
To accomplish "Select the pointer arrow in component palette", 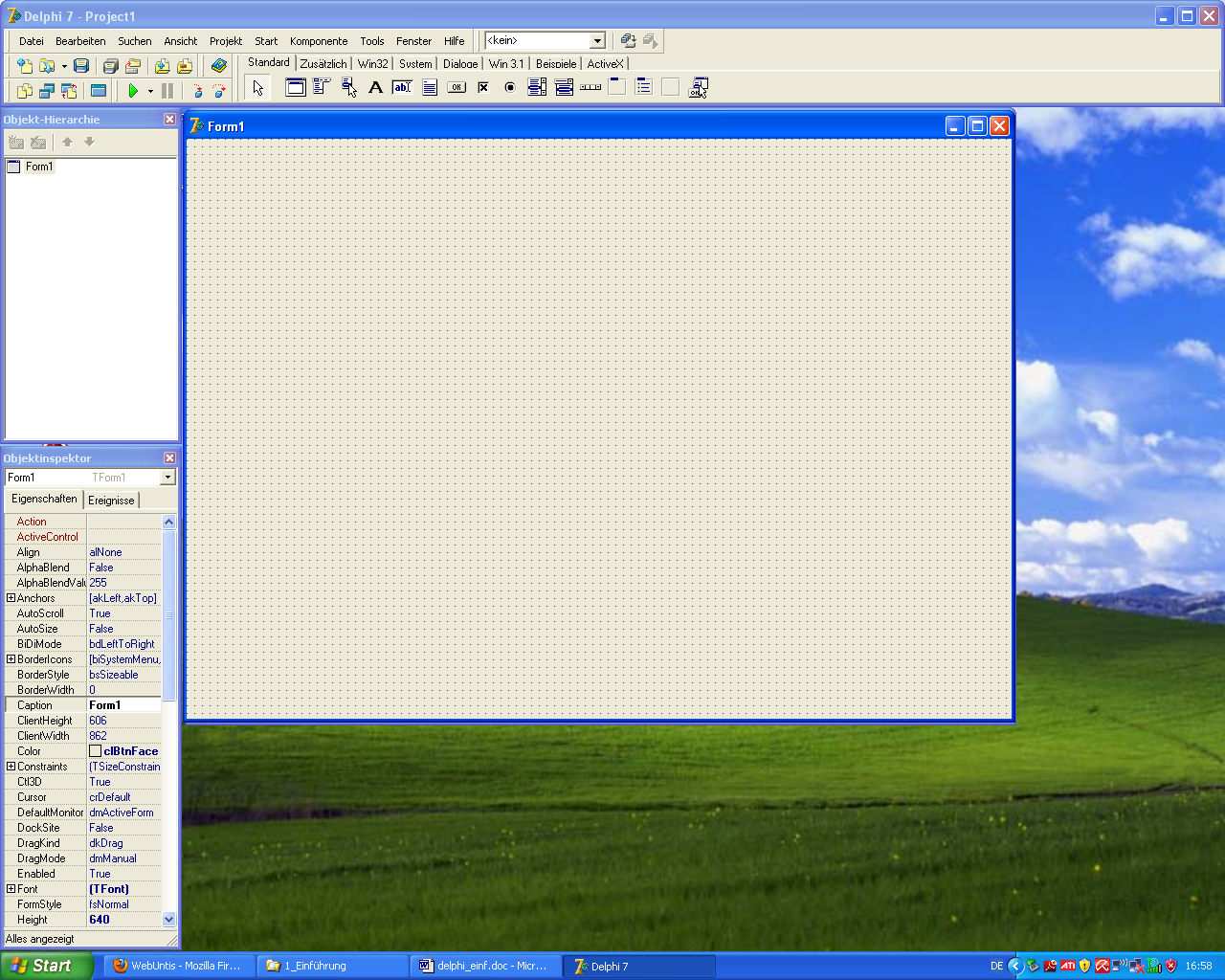I will (x=257, y=88).
